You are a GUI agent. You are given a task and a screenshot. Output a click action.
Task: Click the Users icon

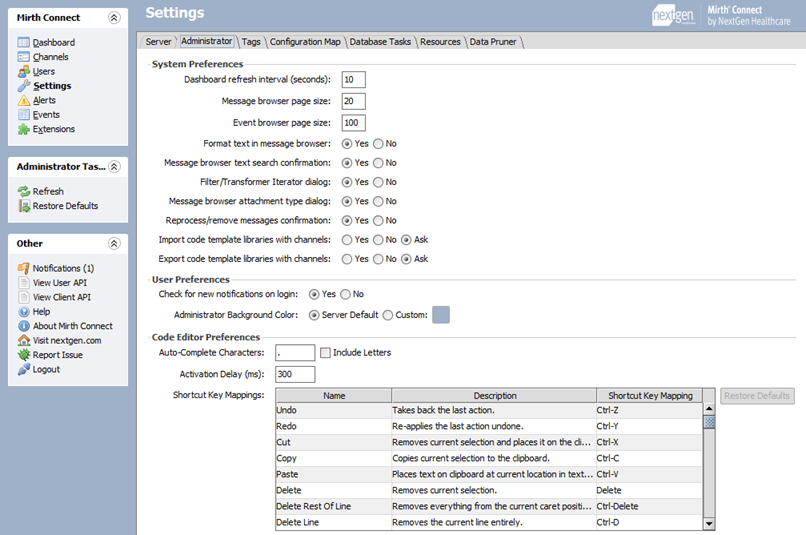pyautogui.click(x=24, y=71)
